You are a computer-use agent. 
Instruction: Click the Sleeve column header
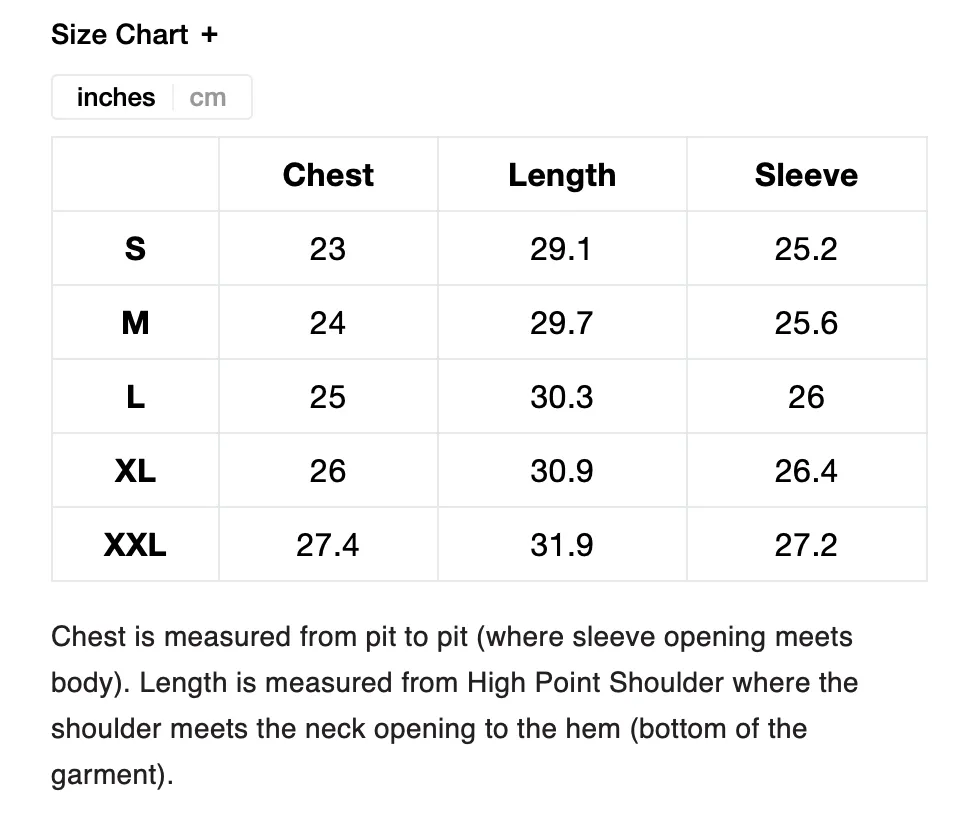[806, 175]
